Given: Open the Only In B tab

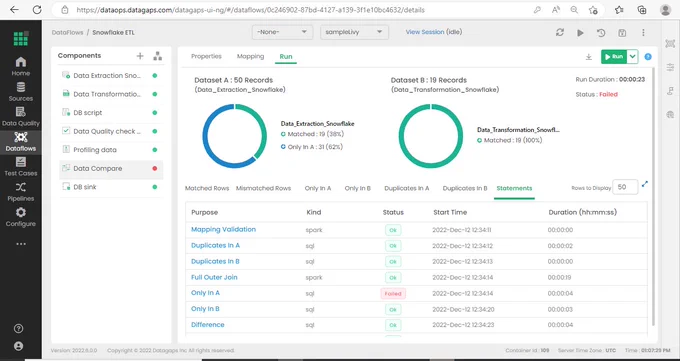Looking at the screenshot, I should (x=358, y=188).
